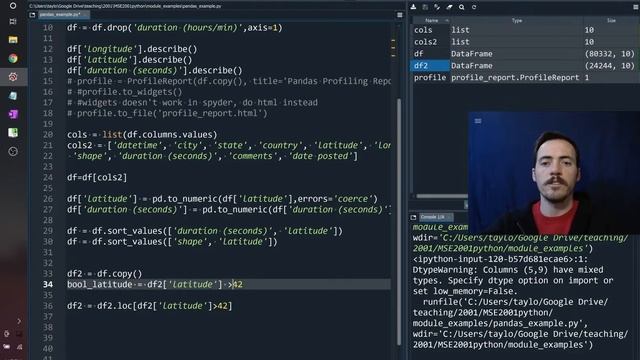This screenshot has height=360, width=640.
Task: Click the bool_latitude assignment on line 34
Action: coord(155,284)
